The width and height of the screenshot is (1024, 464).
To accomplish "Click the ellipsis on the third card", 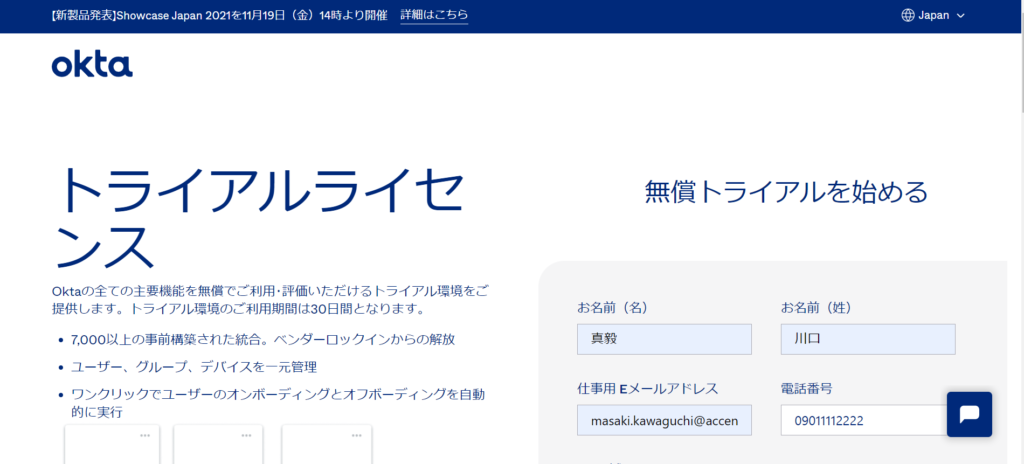I will [355, 435].
